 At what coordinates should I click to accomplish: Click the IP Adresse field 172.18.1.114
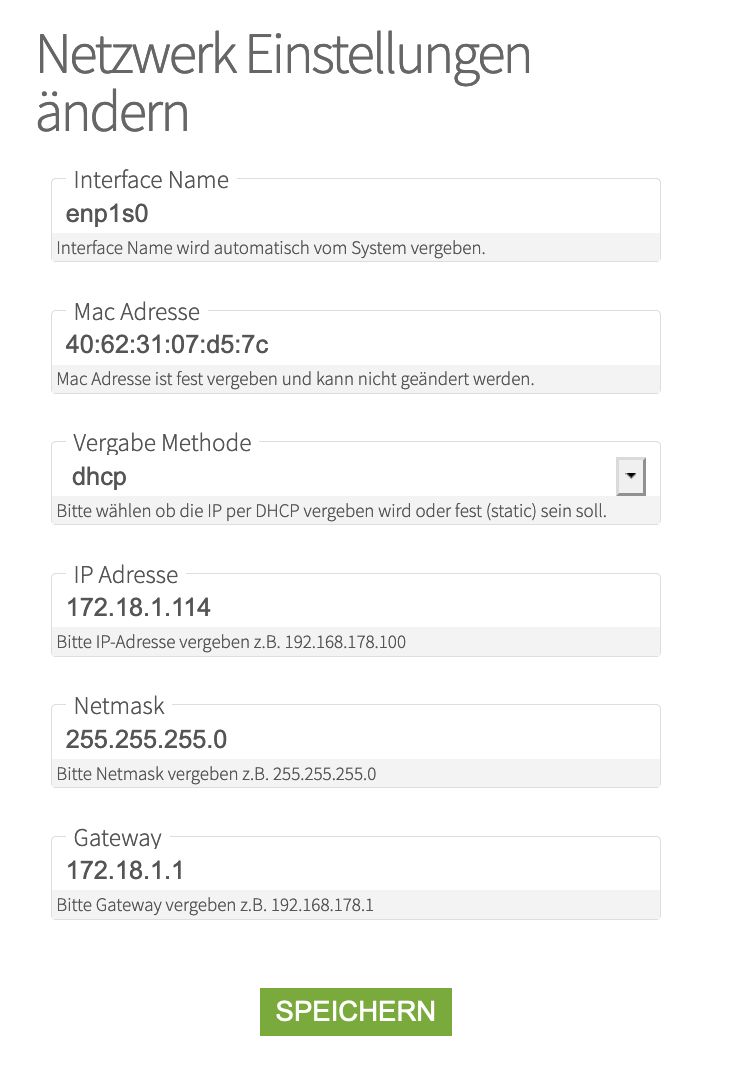[355, 608]
